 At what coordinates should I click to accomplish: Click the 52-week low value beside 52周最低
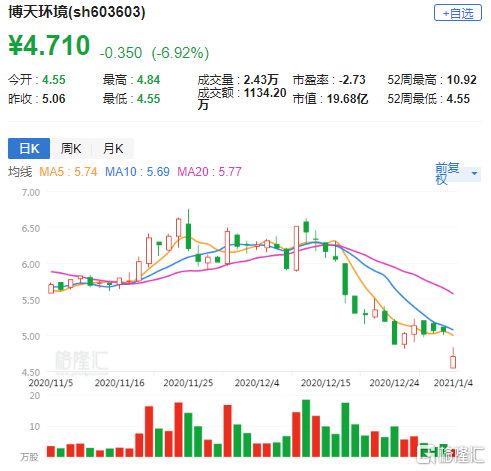pos(458,99)
